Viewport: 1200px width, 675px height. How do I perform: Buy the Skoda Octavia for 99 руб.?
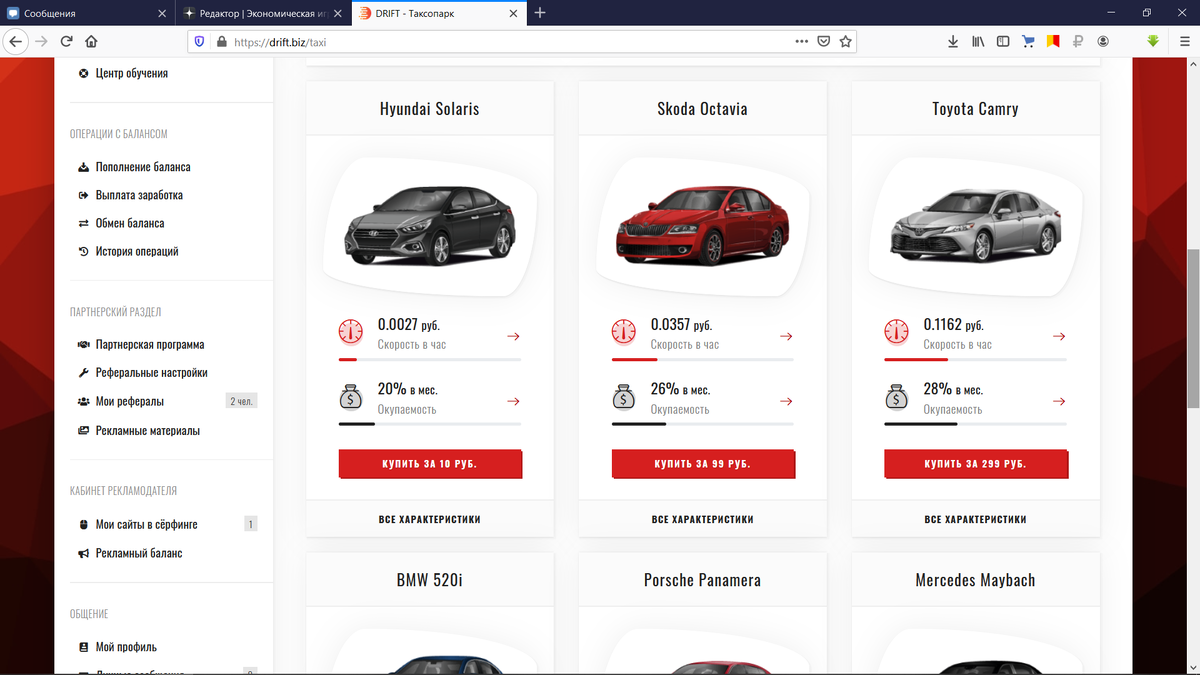tap(703, 464)
